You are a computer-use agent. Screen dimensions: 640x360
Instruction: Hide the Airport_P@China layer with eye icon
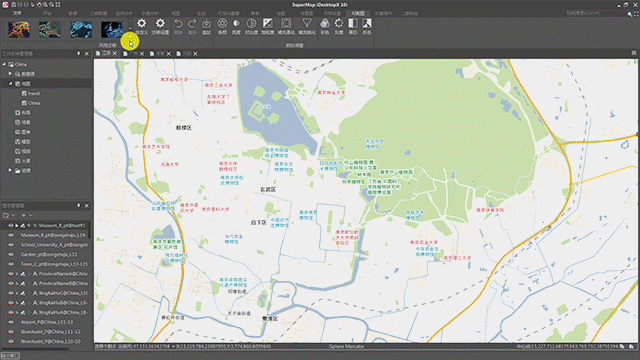click(x=11, y=322)
